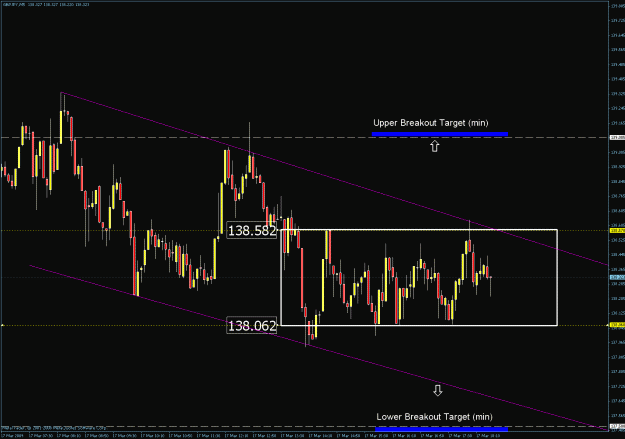Image resolution: width=625 pixels, height=439 pixels.
Task: Click the up arrow symbol below upper target
Action: click(x=434, y=146)
